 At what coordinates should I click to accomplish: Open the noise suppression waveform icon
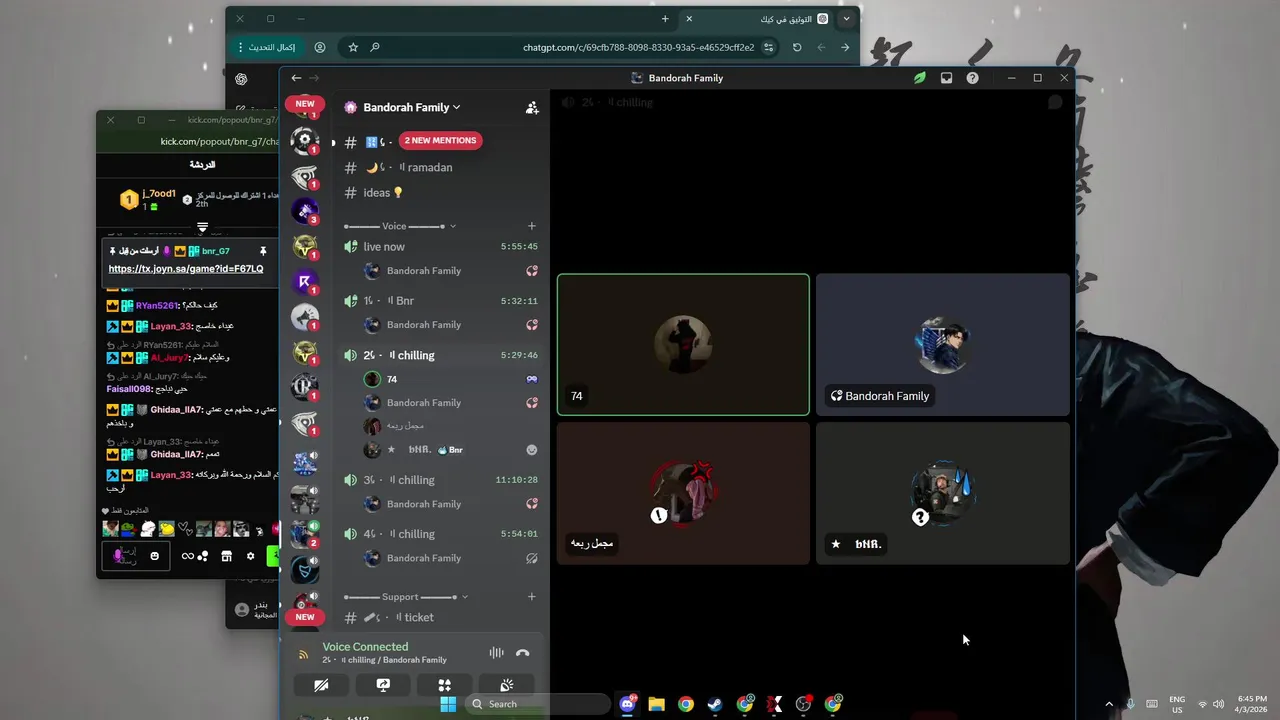(x=496, y=653)
